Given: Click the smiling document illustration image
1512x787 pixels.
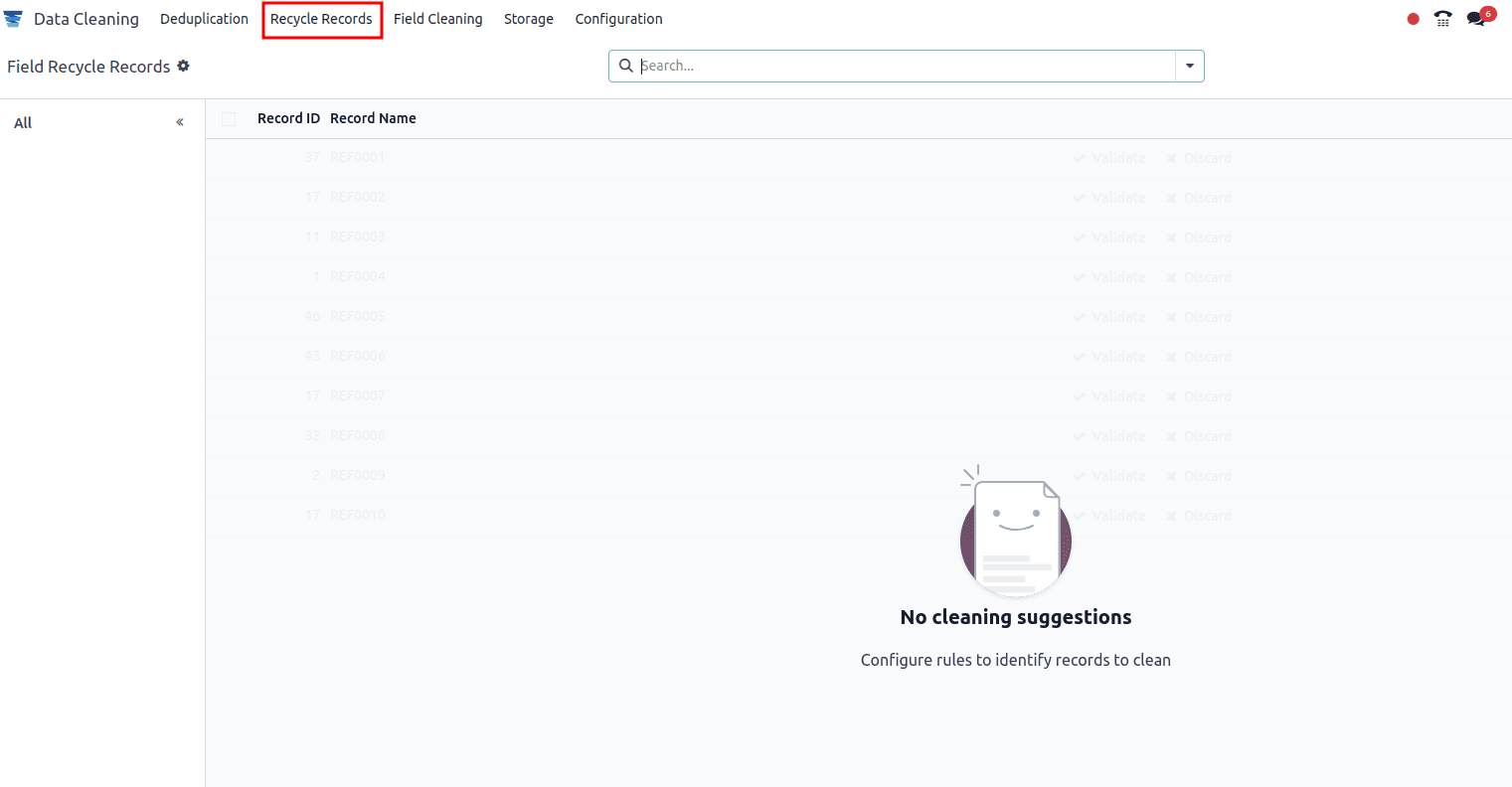Looking at the screenshot, I should pyautogui.click(x=1015, y=534).
